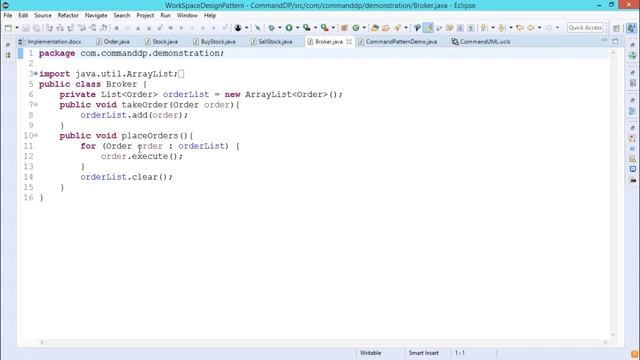Click the horizontal scrollbar of the editor
This screenshot has height=360, width=640.
coord(324,342)
